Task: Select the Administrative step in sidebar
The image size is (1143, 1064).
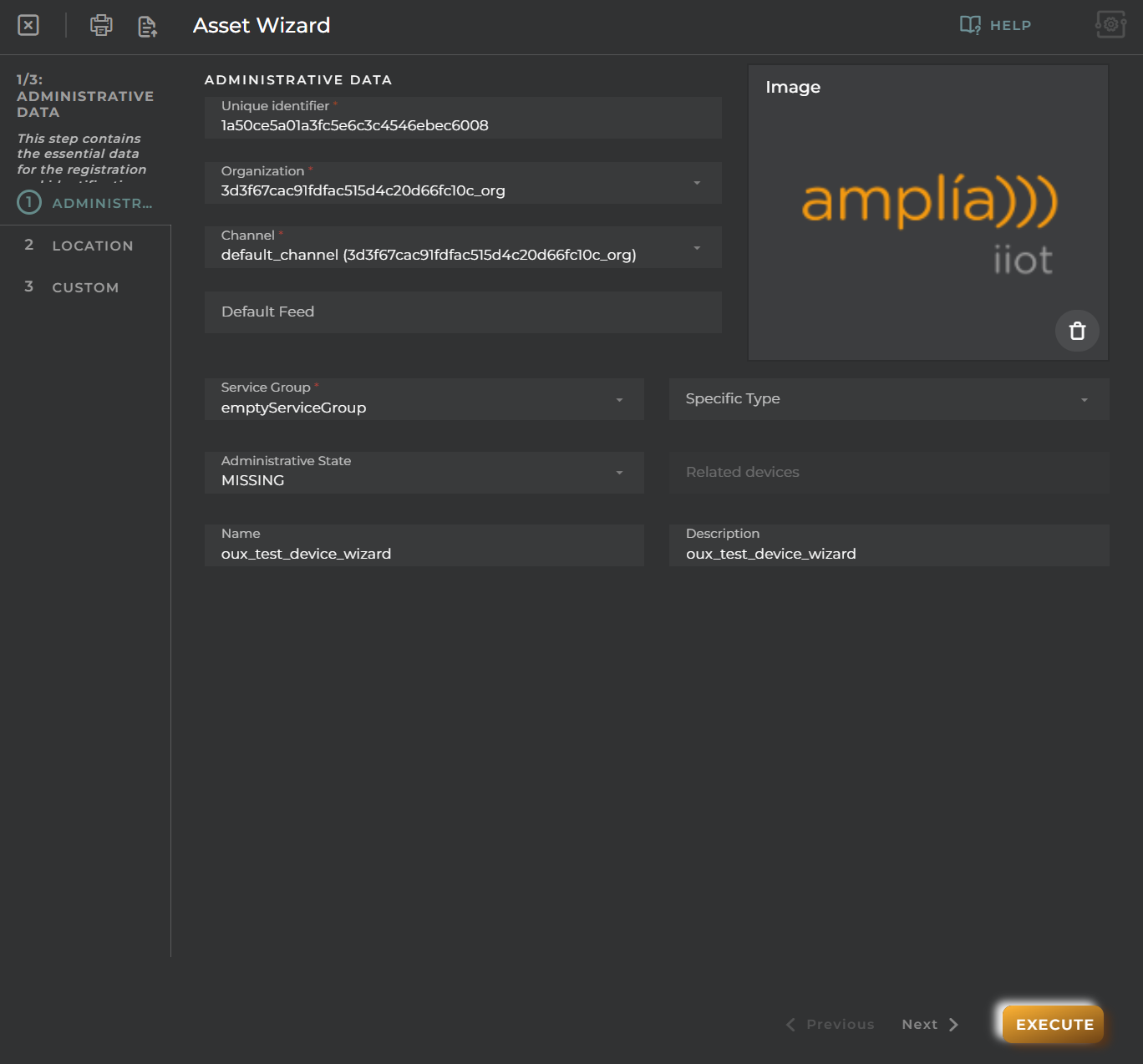Action: [85, 203]
